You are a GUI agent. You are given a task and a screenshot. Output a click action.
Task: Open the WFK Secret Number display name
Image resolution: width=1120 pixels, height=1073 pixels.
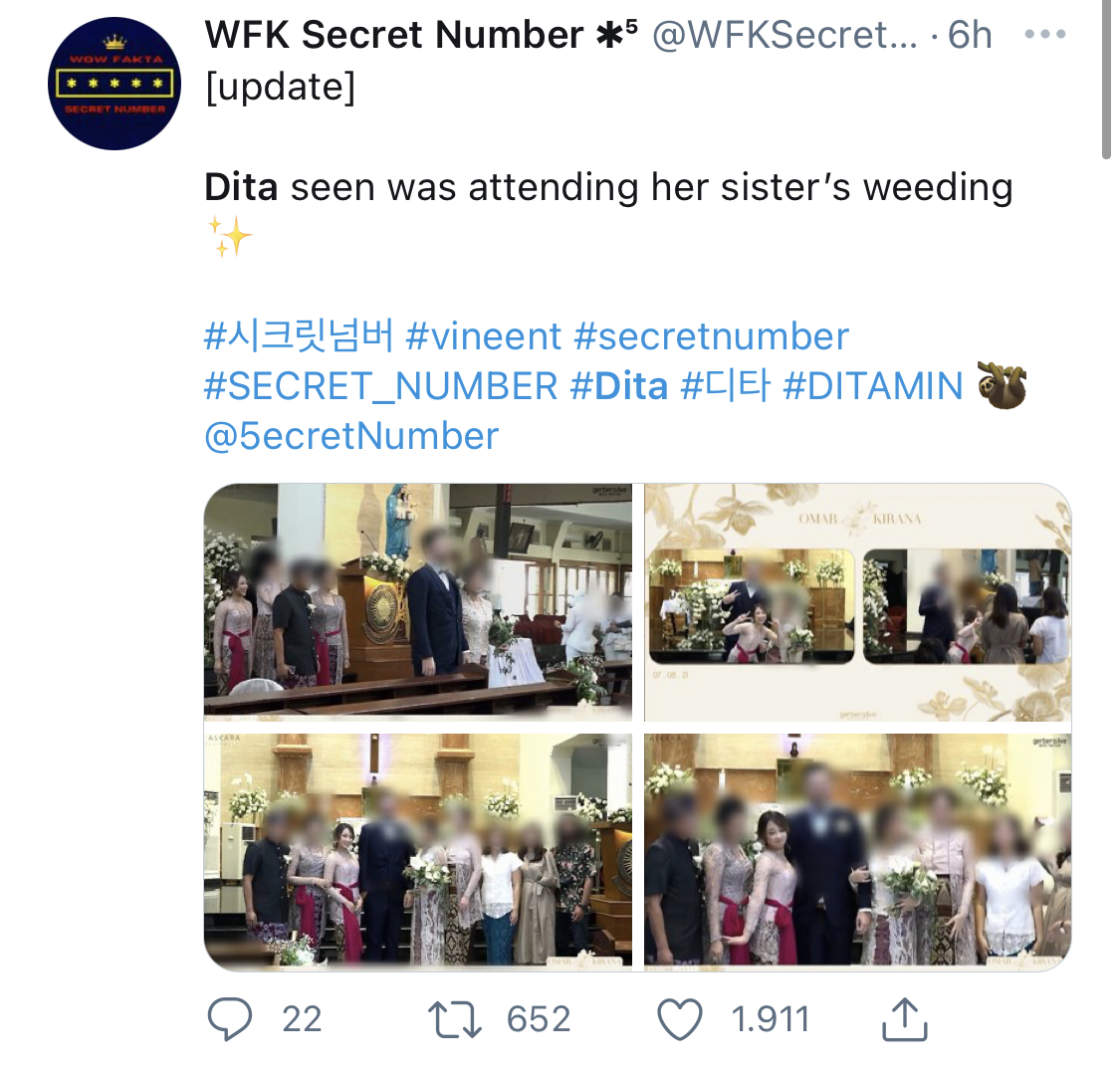[x=421, y=34]
